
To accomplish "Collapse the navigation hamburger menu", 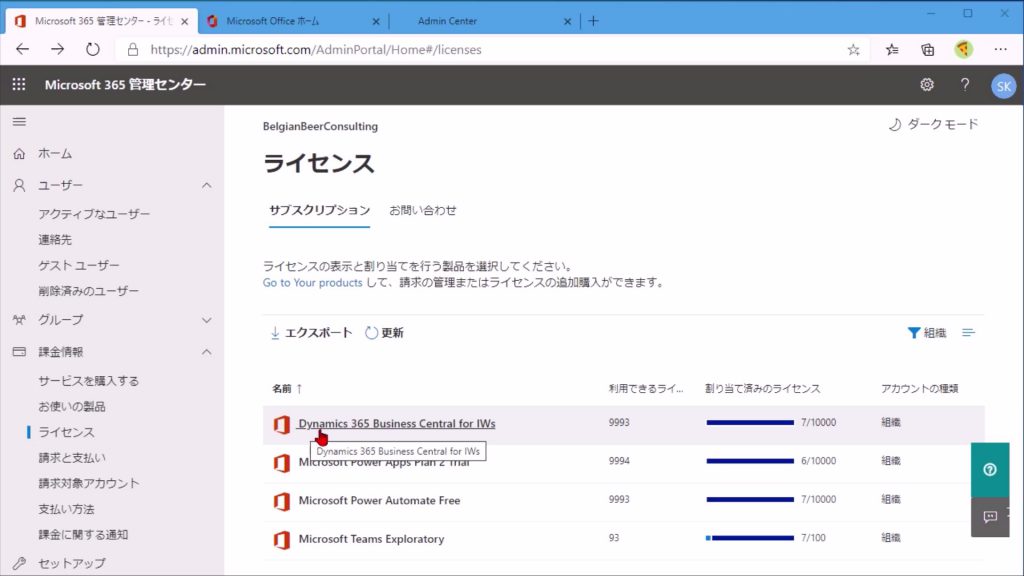I will [x=20, y=121].
